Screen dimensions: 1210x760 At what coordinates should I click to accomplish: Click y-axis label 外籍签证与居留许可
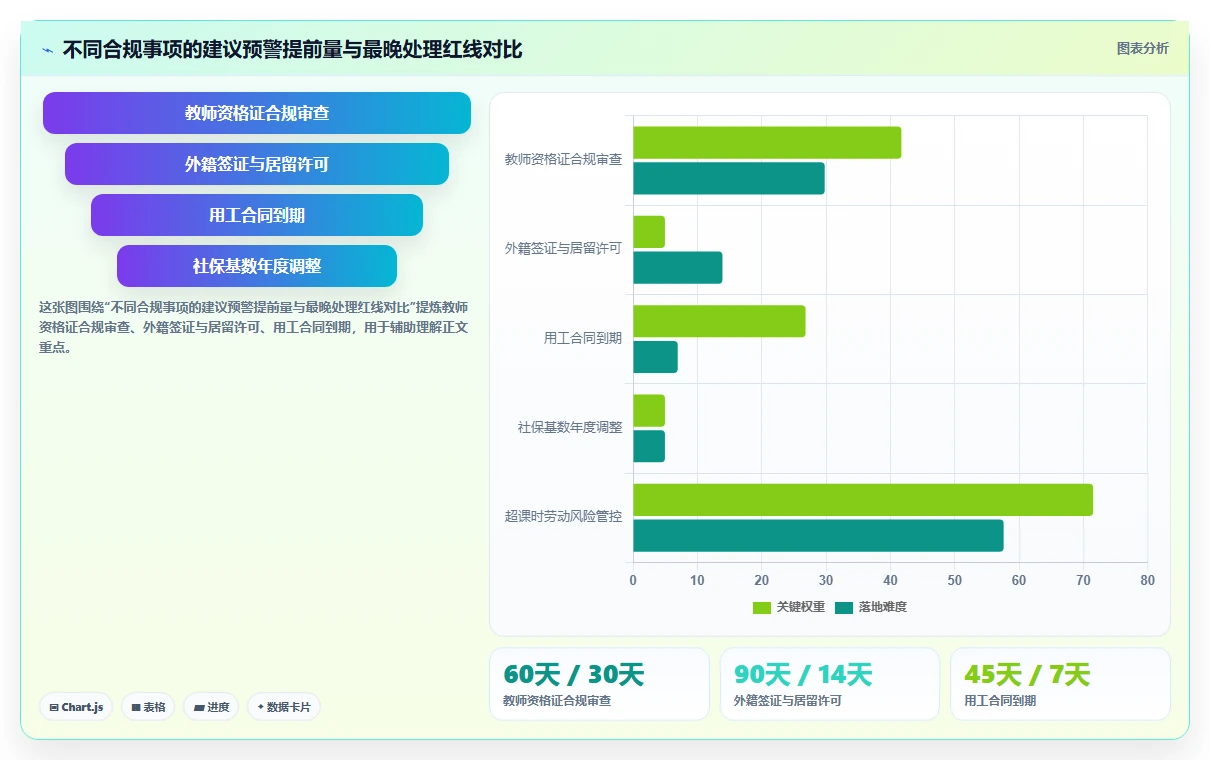[x=563, y=248]
